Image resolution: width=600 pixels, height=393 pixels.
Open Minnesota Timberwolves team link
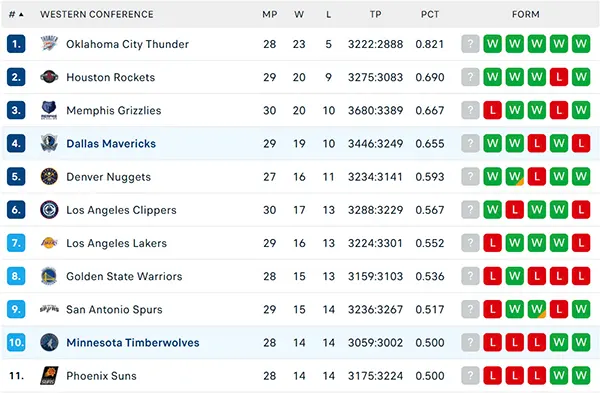pyautogui.click(x=133, y=342)
